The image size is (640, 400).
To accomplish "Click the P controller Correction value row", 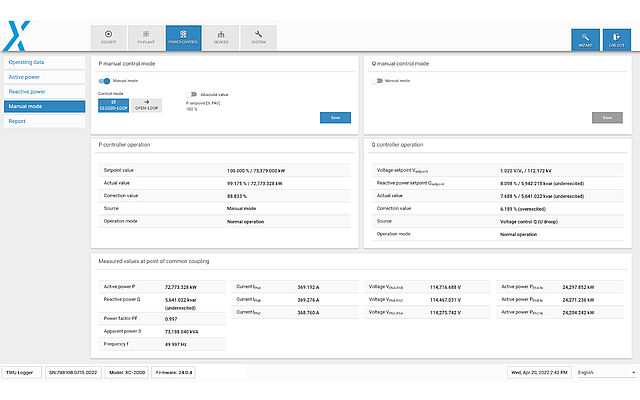I will [224, 196].
